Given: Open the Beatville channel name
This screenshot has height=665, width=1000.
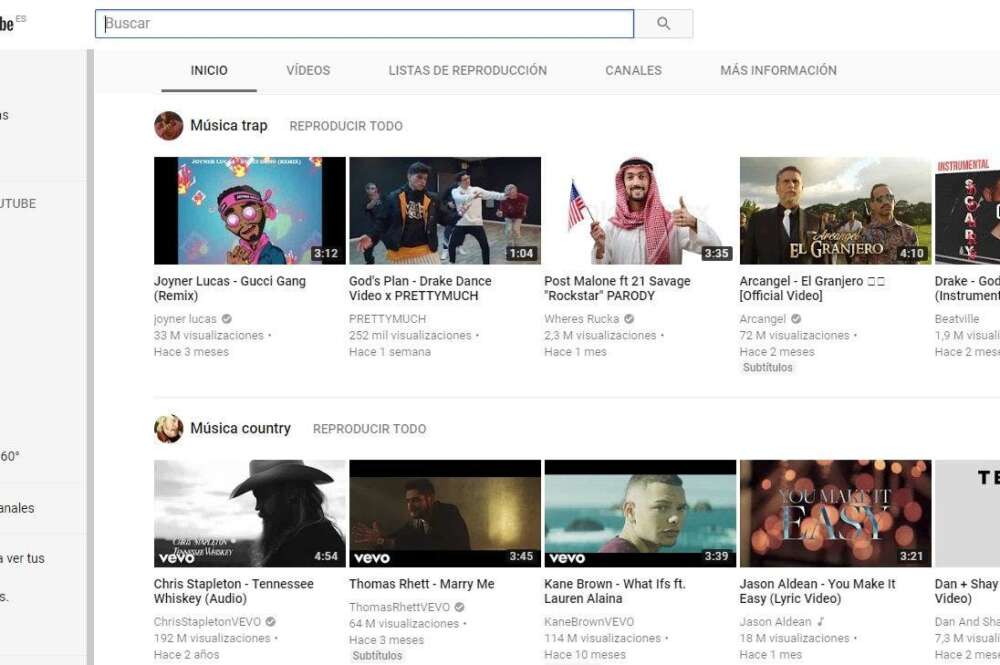Looking at the screenshot, I should pos(957,319).
